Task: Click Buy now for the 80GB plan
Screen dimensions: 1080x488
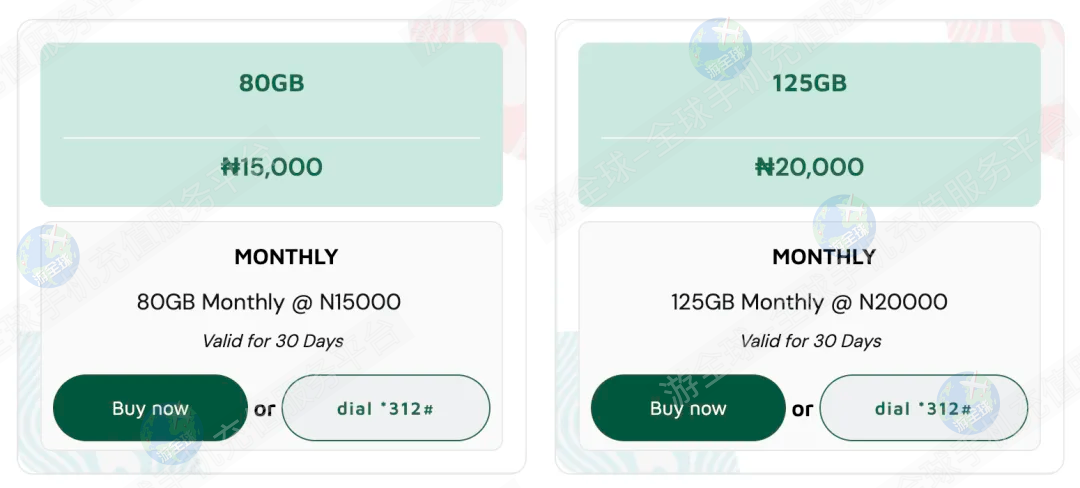Action: tap(150, 408)
